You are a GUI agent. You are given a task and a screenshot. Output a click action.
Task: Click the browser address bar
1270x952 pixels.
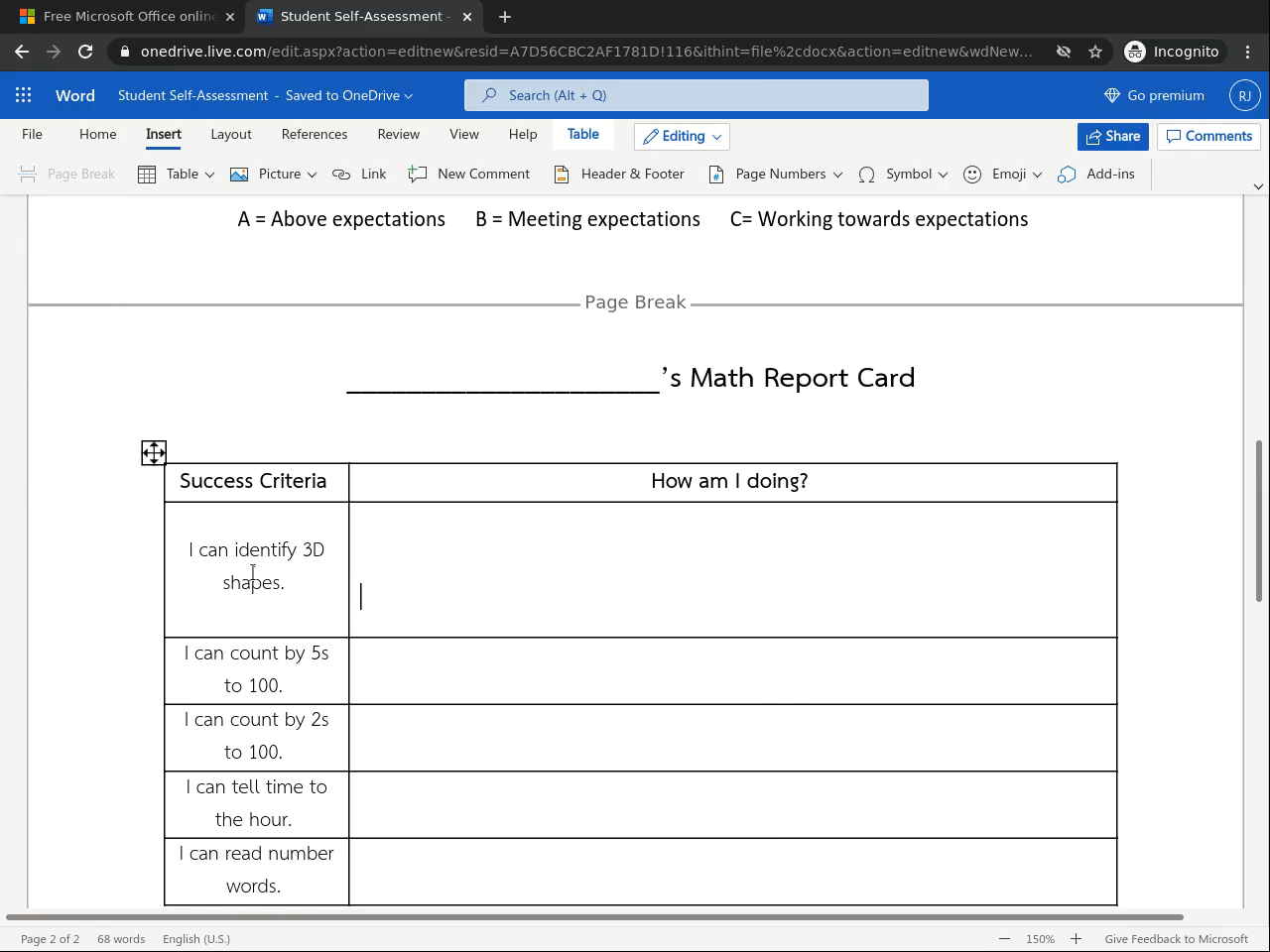click(x=586, y=52)
